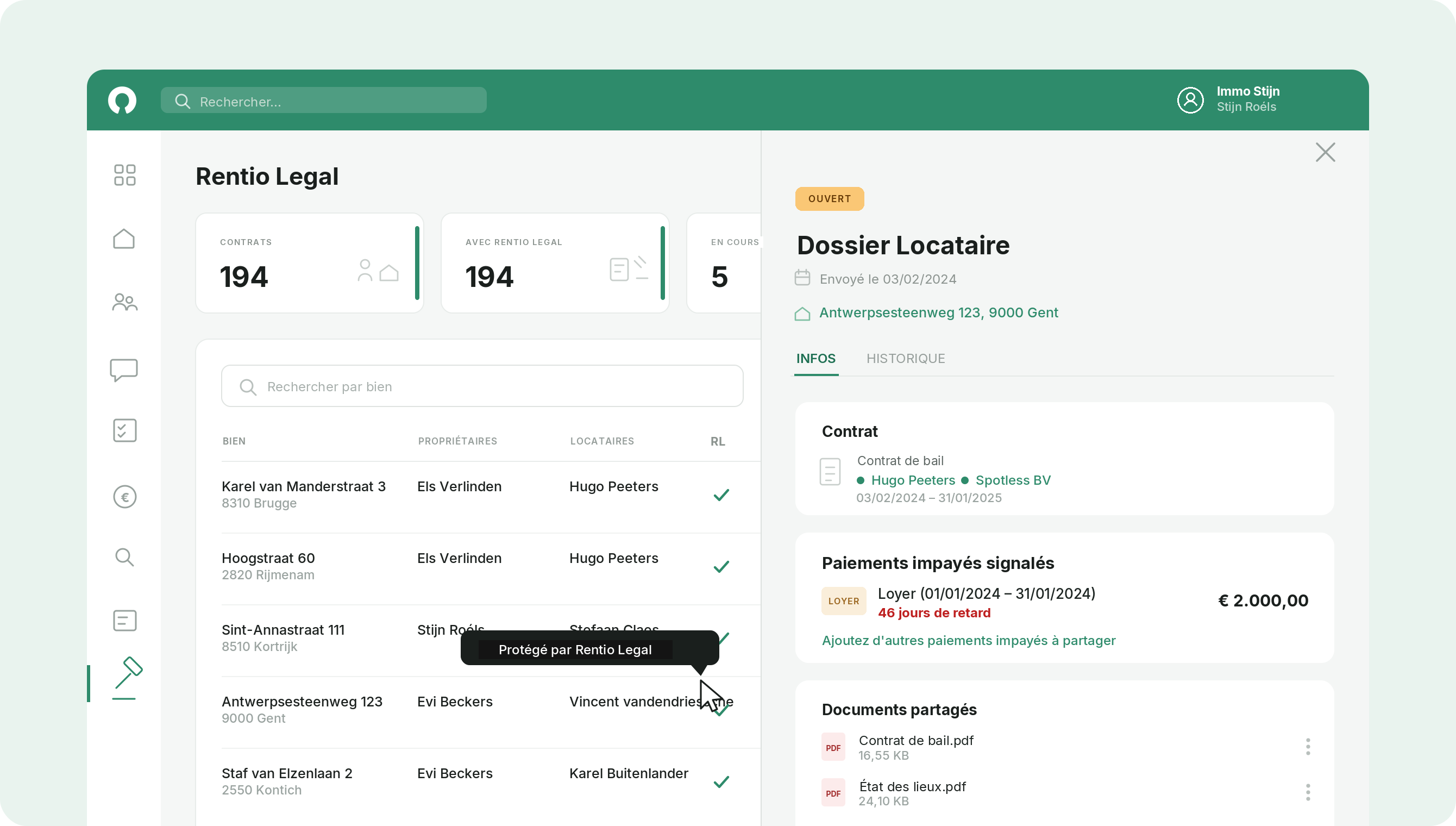This screenshot has width=1456, height=826.
Task: Sort by the RL column header
Action: (718, 441)
